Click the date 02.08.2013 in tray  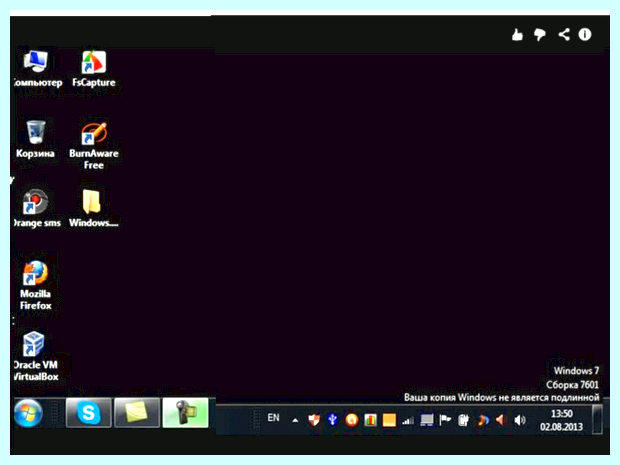[561, 427]
